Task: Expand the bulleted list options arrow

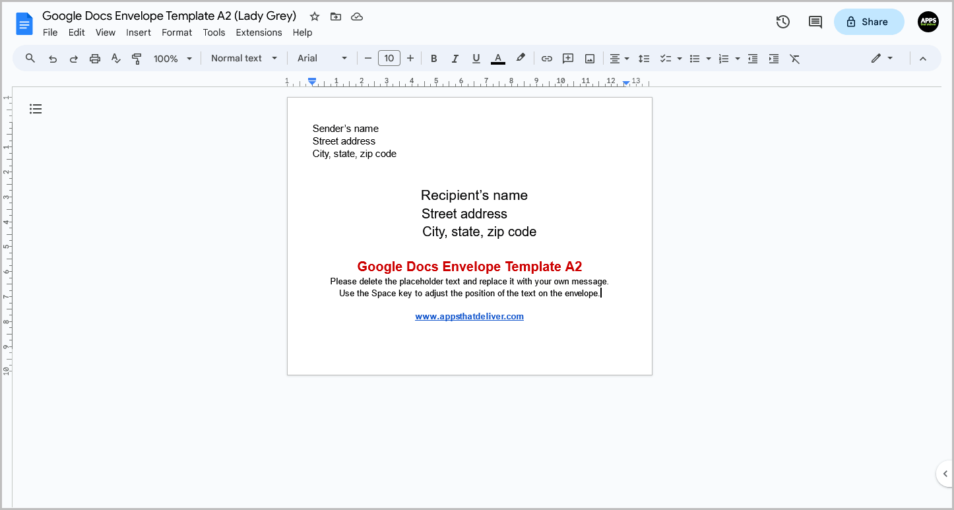Action: (708, 59)
